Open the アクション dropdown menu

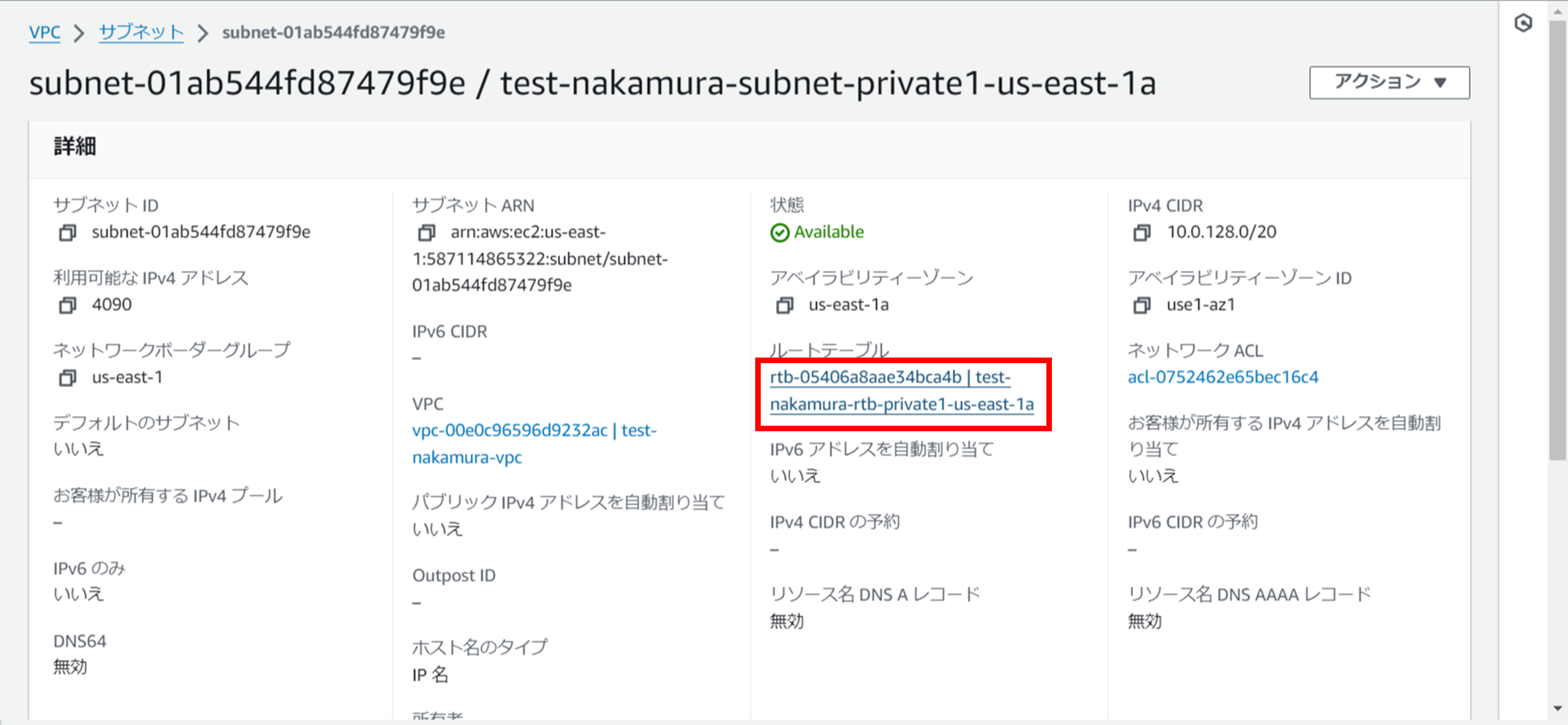point(1388,81)
